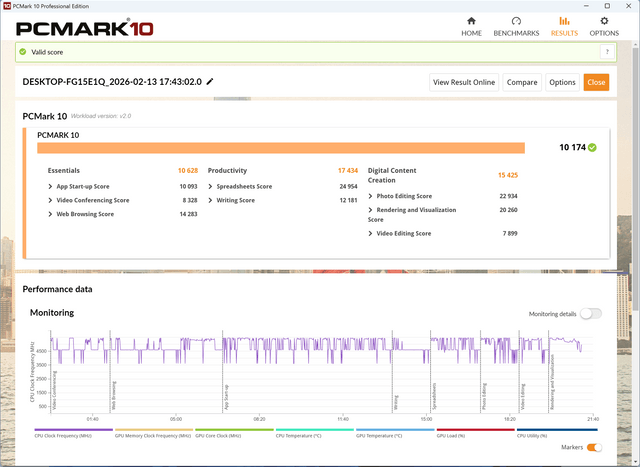Viewport: 640px width, 467px height.
Task: Click the options gear icon
Action: tap(604, 21)
